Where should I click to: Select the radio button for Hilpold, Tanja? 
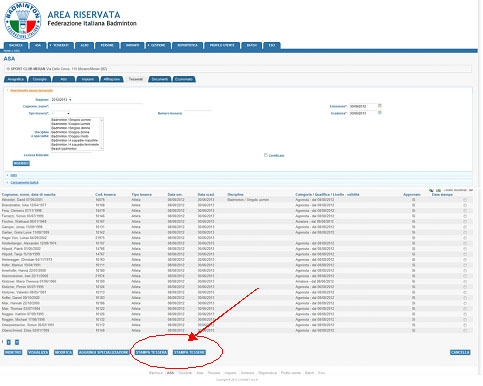(465, 254)
